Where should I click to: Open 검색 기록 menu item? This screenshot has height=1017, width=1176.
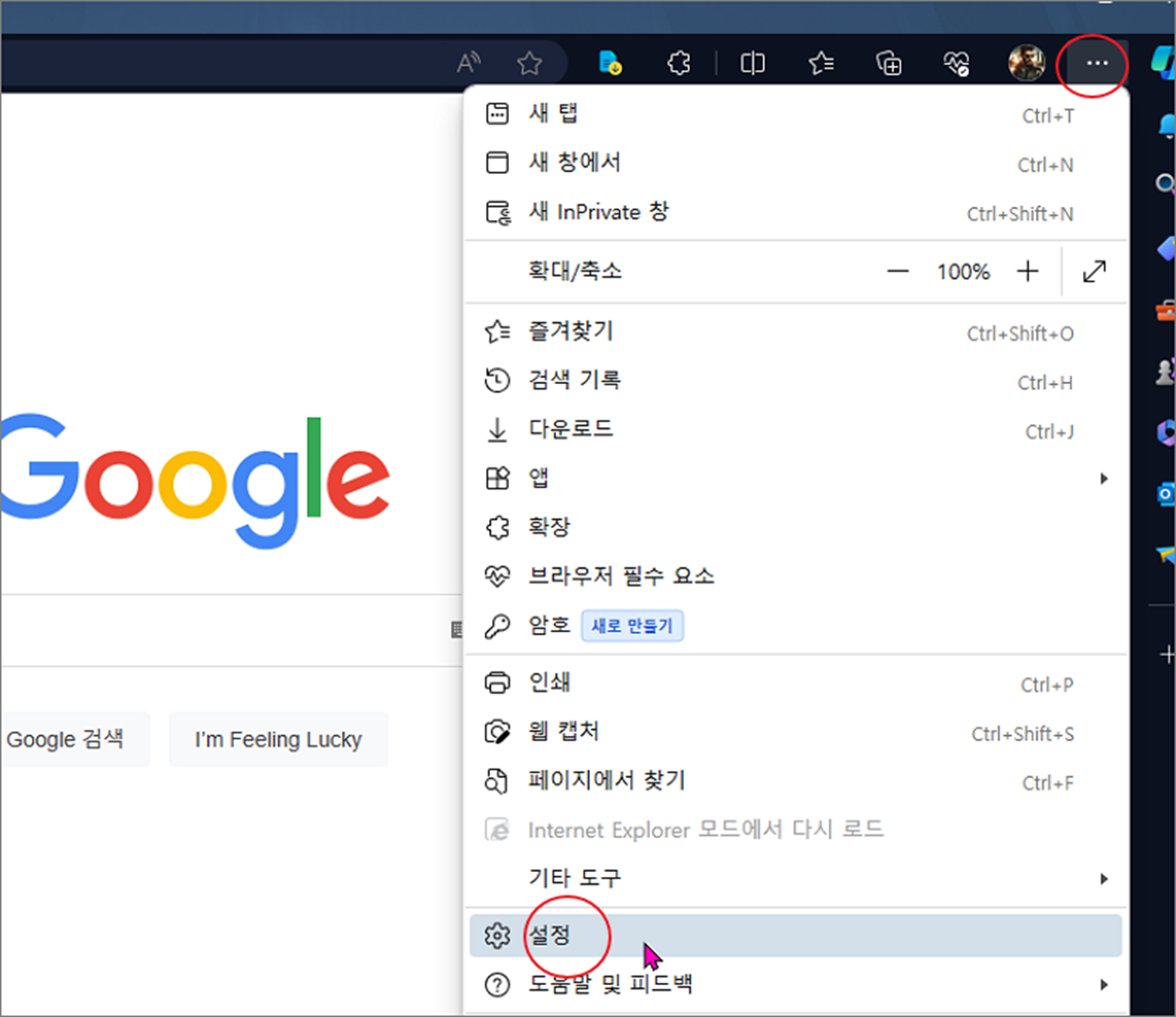796,380
